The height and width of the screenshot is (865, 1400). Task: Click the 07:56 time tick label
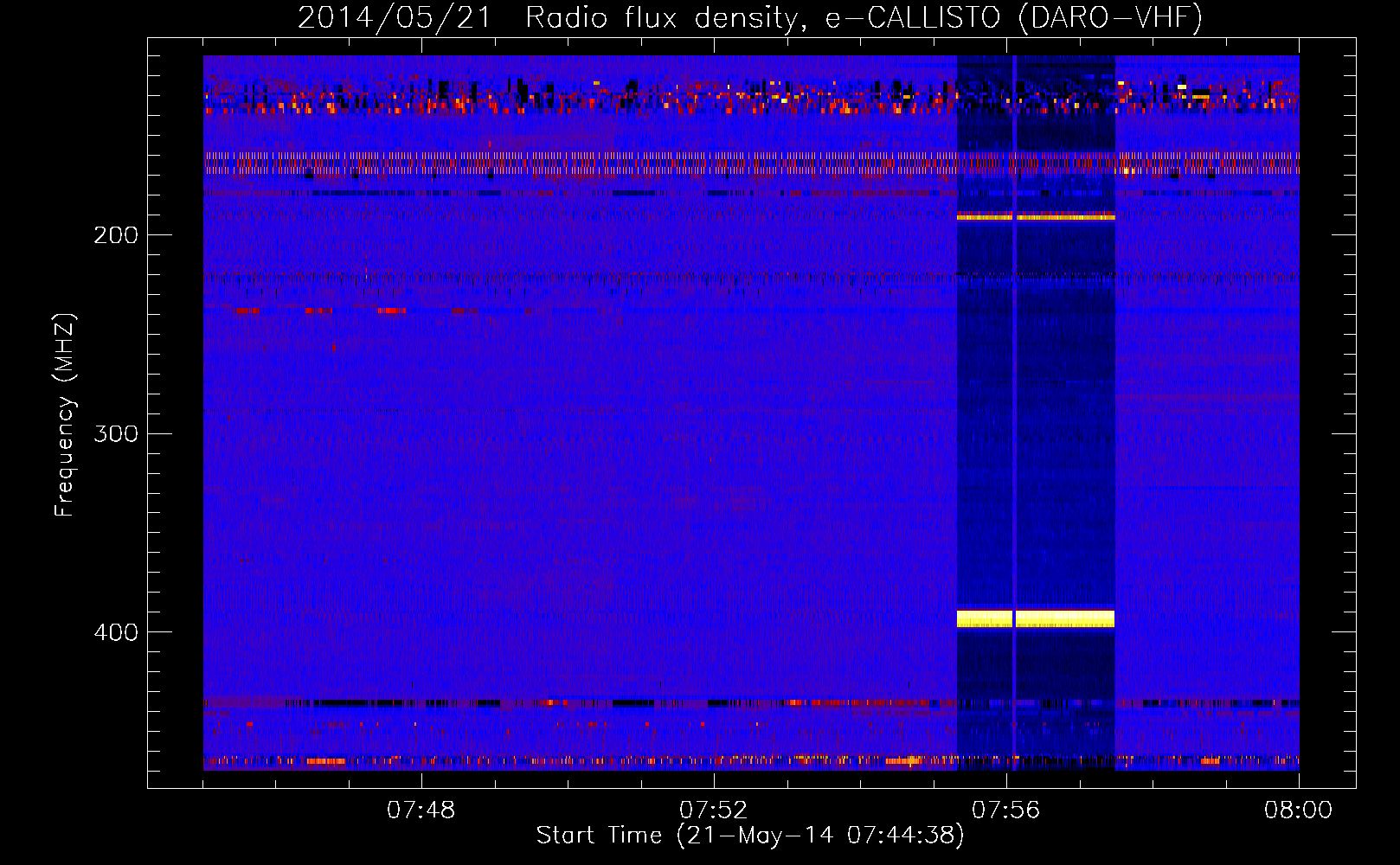(1005, 811)
